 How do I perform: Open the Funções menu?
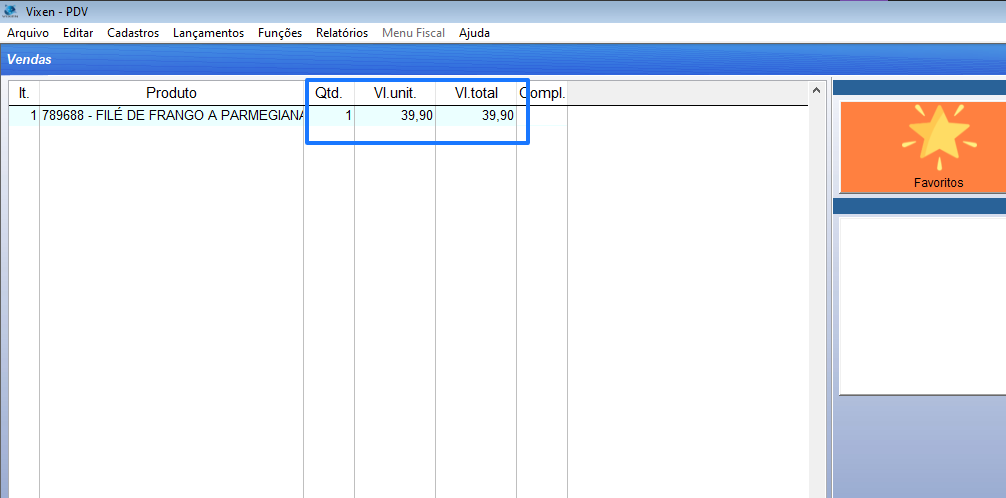click(x=280, y=33)
